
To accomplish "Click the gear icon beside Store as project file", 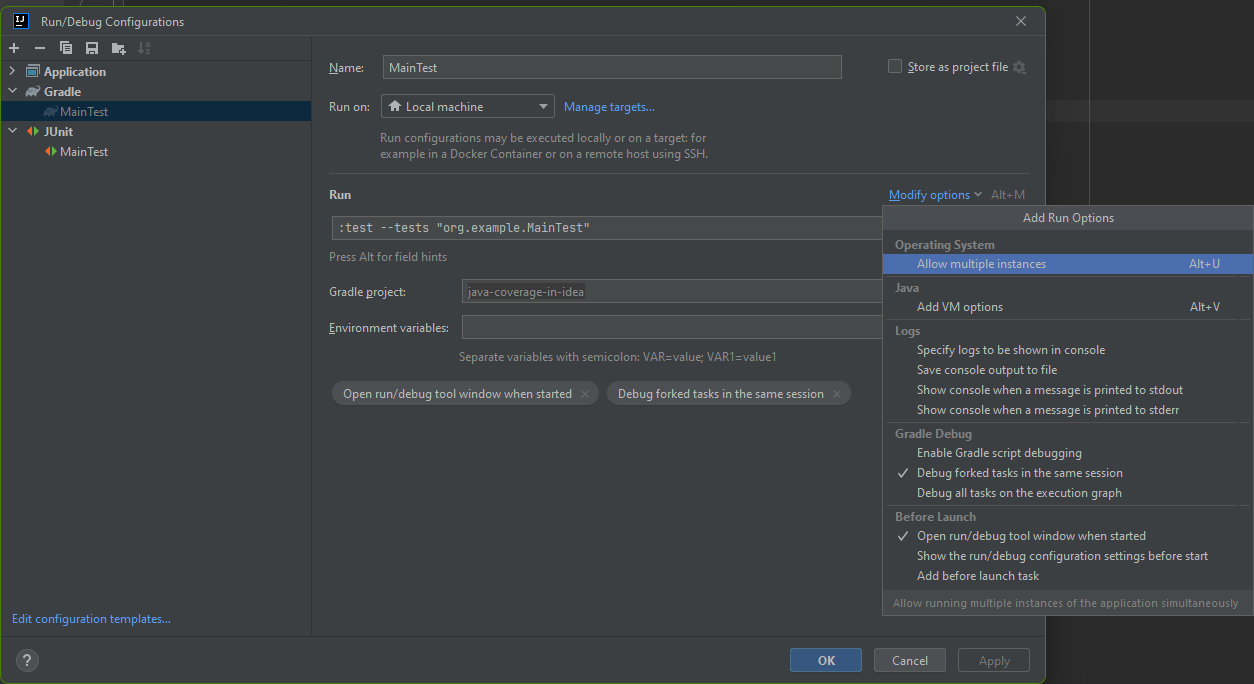I will coord(1018,67).
